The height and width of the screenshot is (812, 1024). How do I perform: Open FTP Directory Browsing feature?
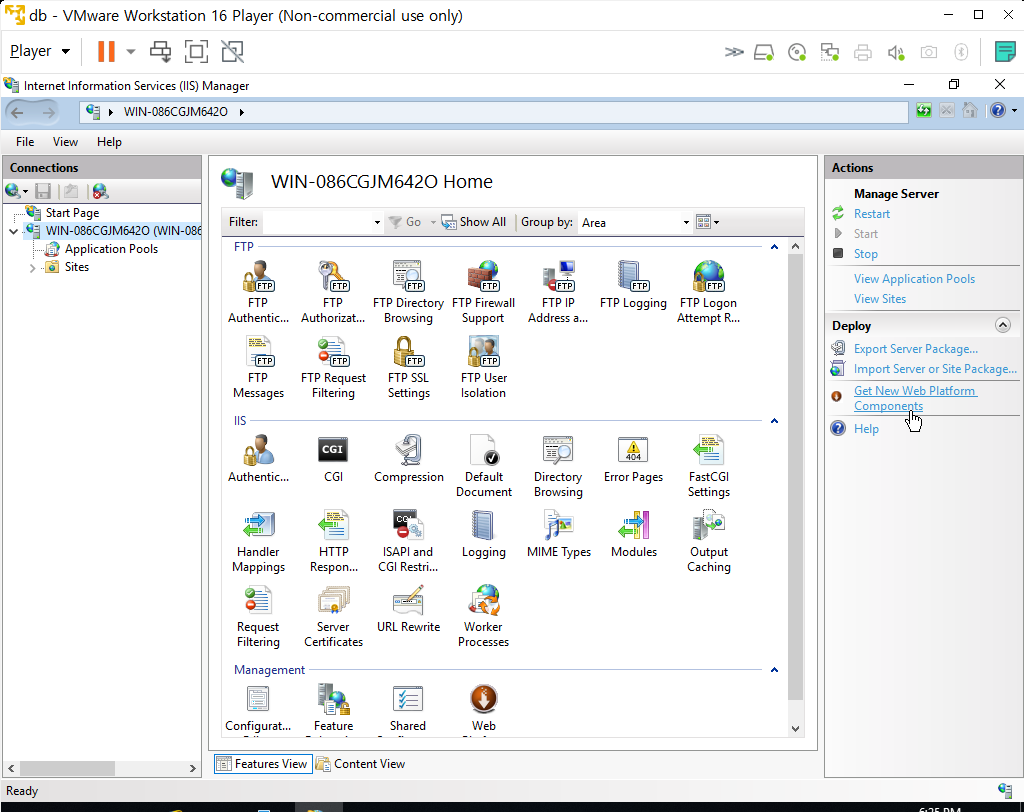[408, 291]
